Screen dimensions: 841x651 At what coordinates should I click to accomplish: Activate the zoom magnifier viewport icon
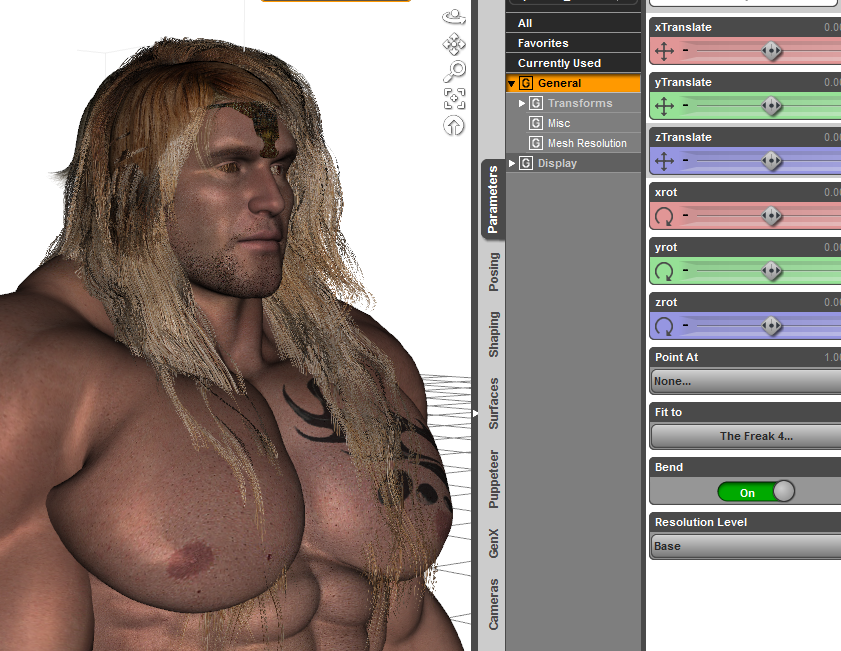454,71
